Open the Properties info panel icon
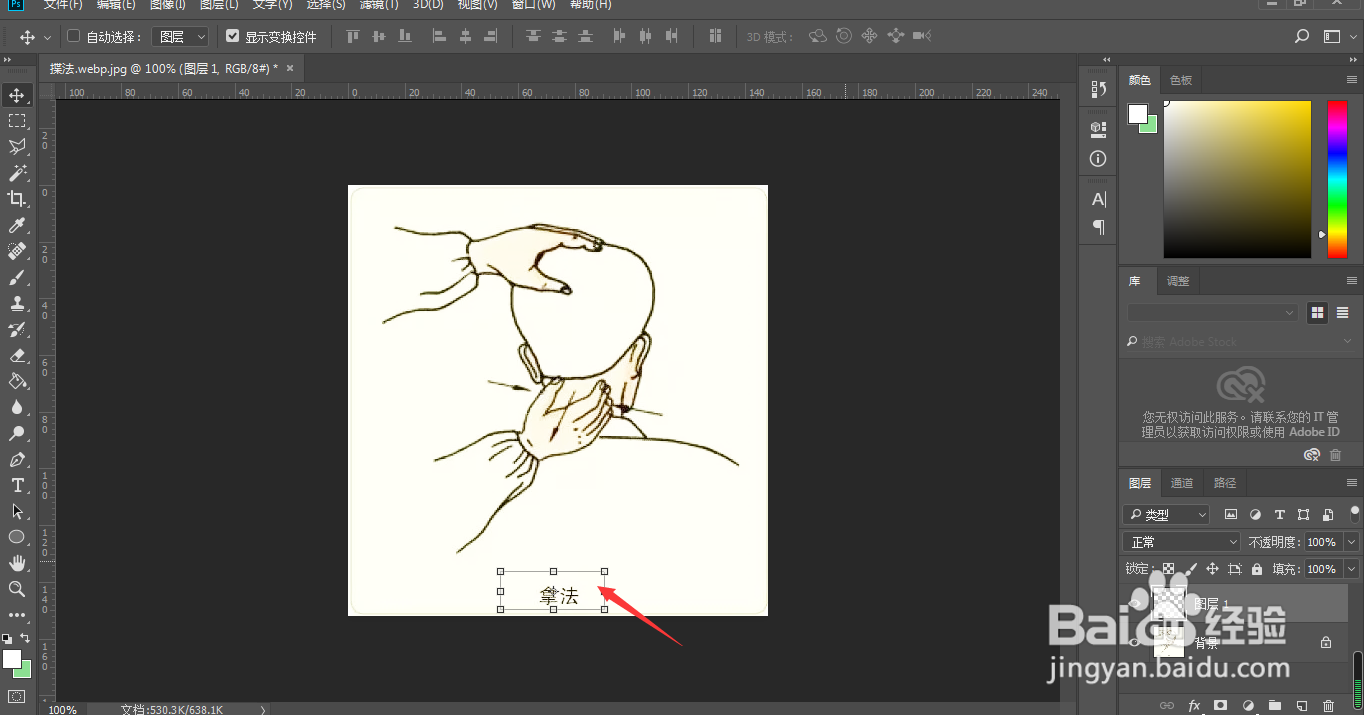The height and width of the screenshot is (715, 1364). click(1098, 159)
